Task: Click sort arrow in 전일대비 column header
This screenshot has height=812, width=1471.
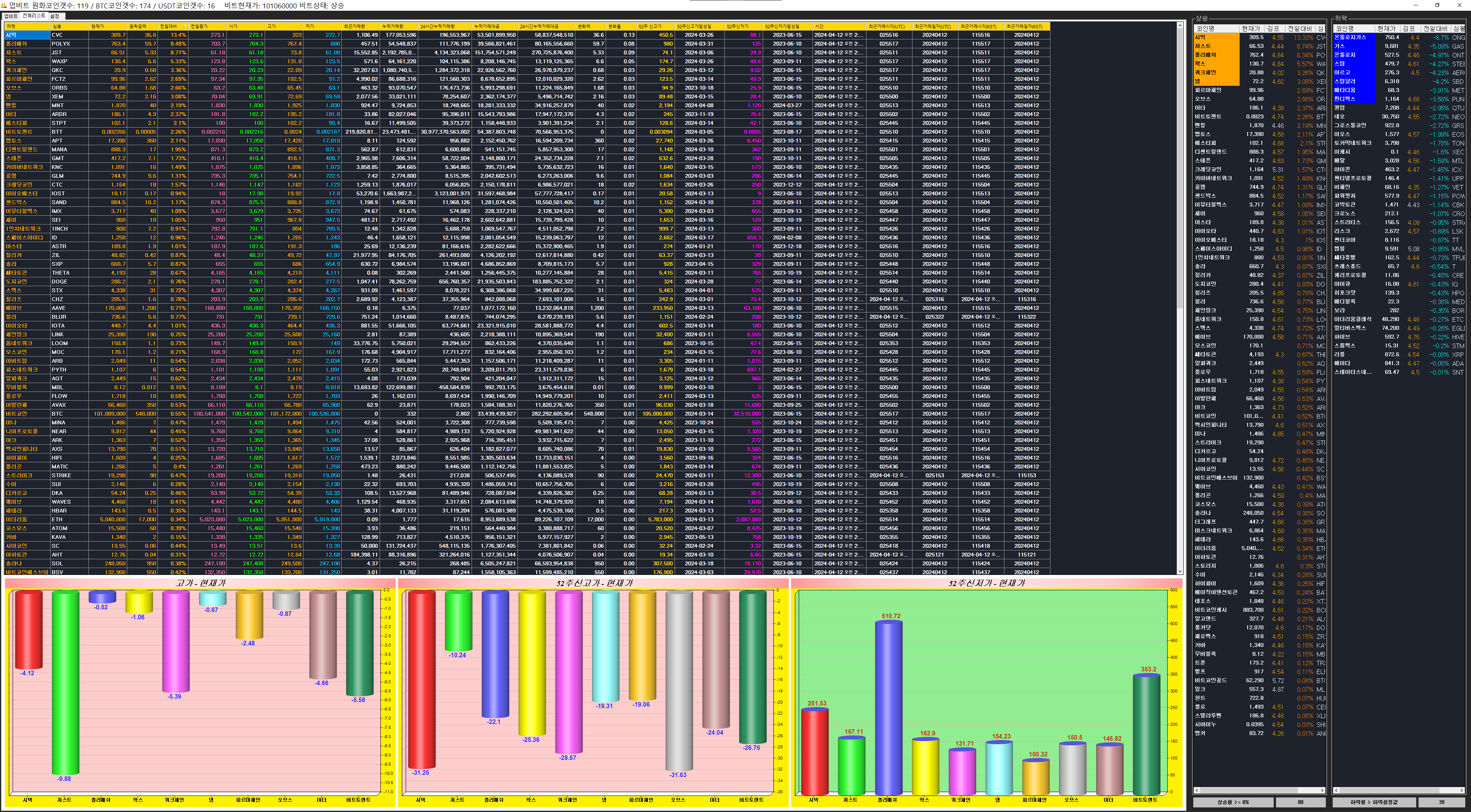Action: 184,26
